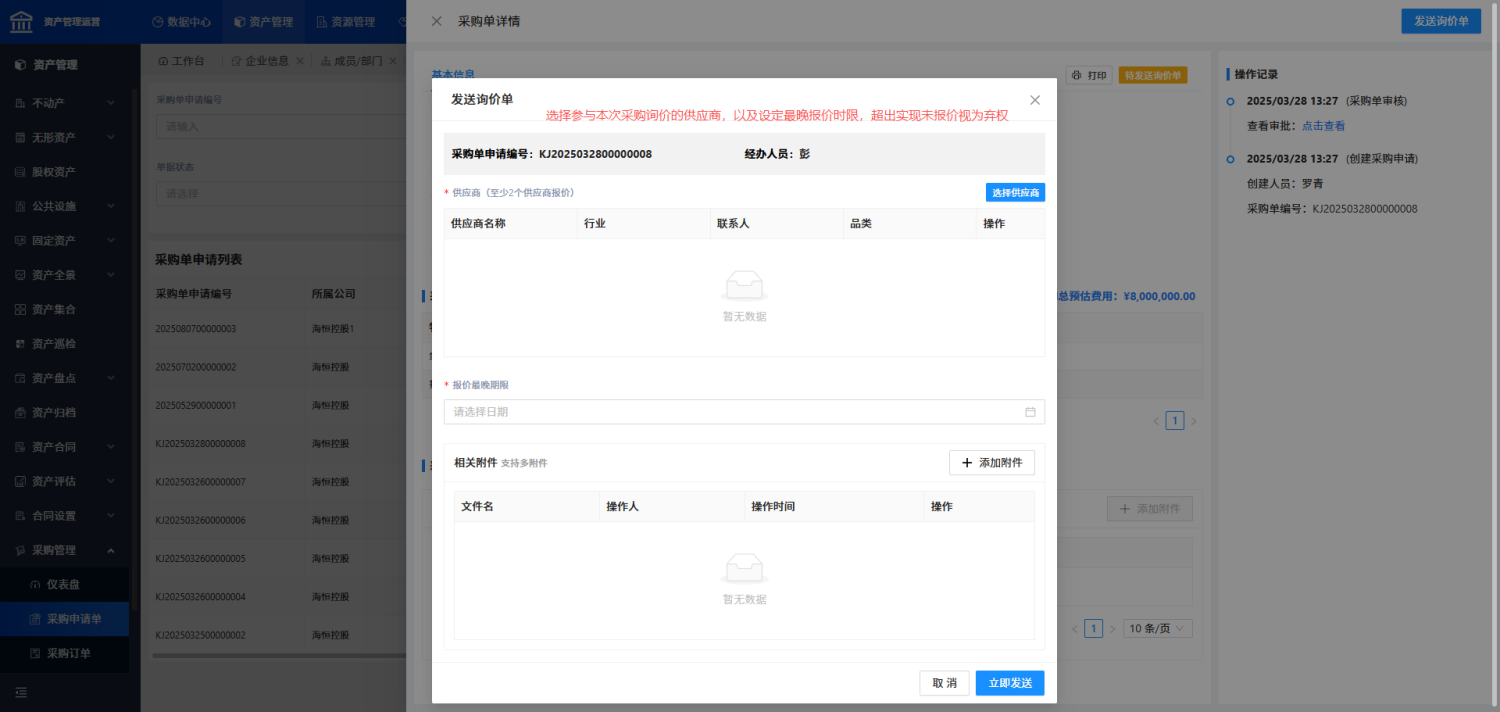Click the 立即发送 button
1500x712 pixels.
tap(1010, 683)
